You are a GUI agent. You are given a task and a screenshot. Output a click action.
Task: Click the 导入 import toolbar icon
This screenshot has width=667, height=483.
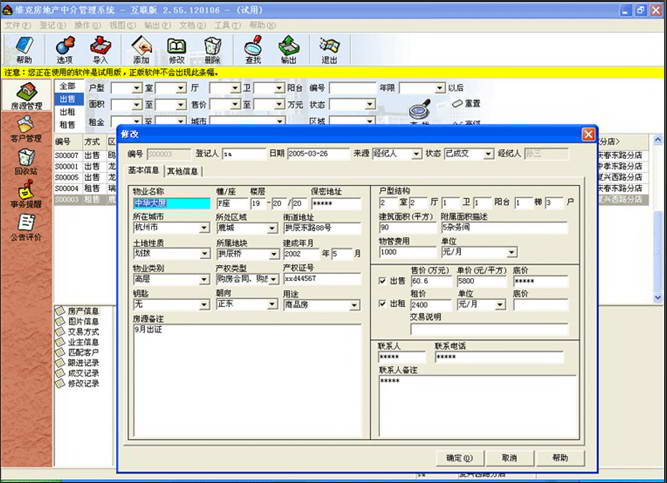tap(100, 49)
